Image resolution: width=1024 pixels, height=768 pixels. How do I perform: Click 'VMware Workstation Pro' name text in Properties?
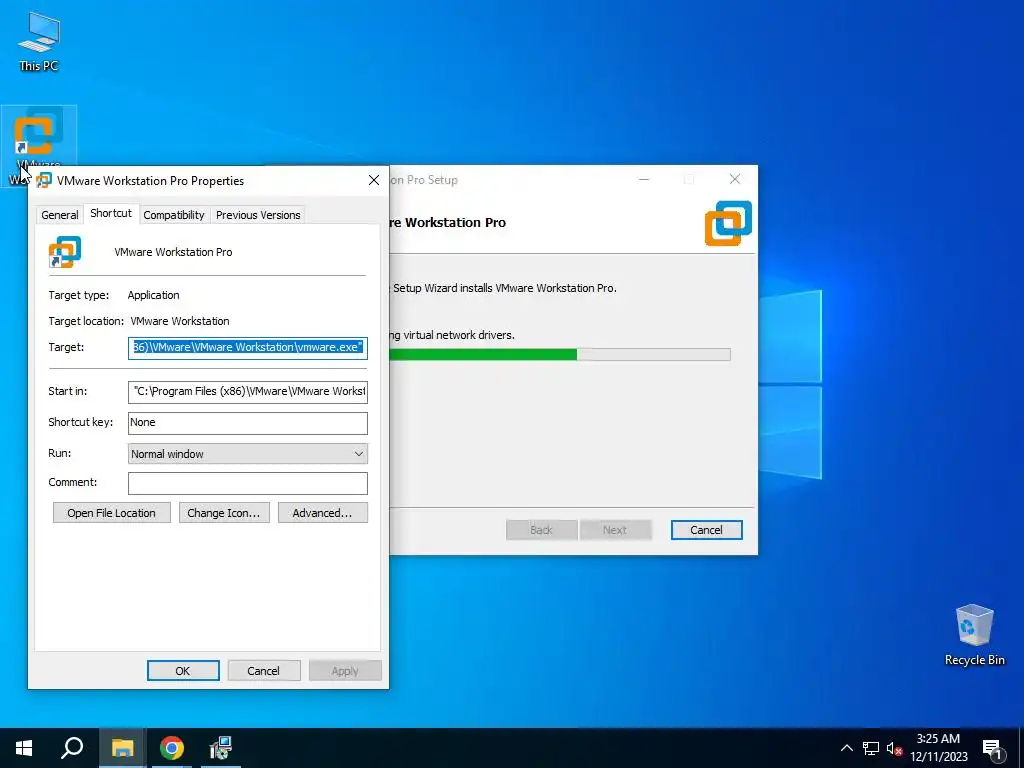(x=173, y=252)
